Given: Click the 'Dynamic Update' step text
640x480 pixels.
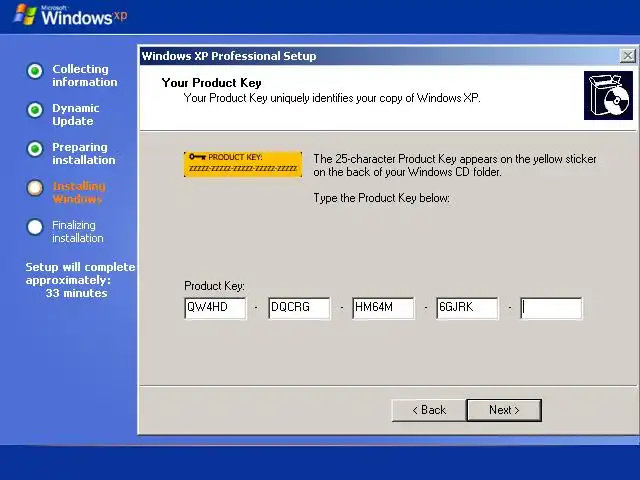Looking at the screenshot, I should (76, 115).
